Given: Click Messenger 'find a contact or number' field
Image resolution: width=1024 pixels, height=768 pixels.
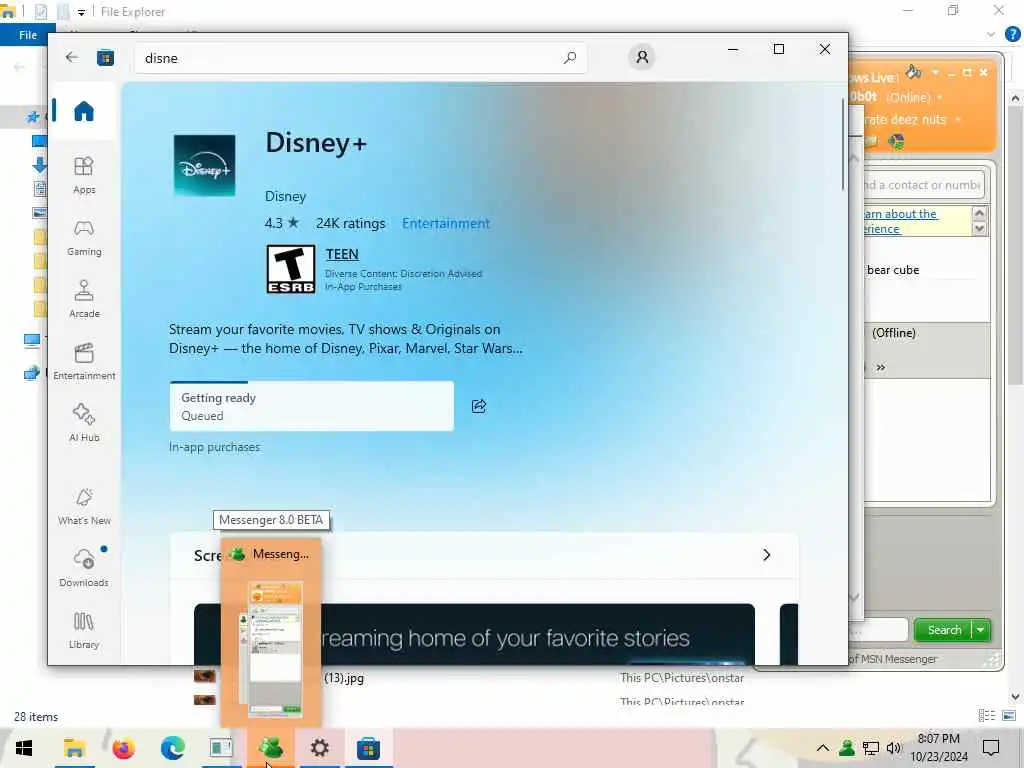Looking at the screenshot, I should [923, 185].
